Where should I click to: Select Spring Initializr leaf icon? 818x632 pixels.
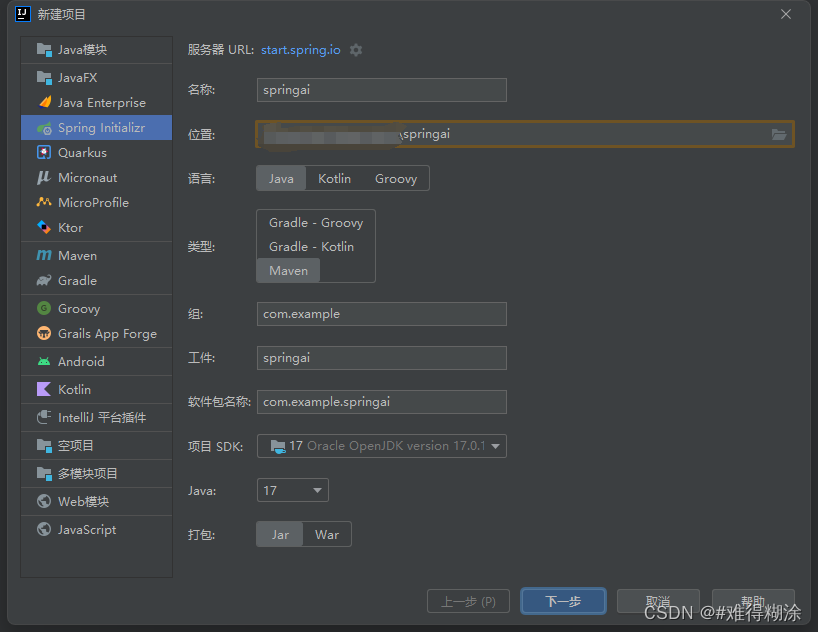44,128
